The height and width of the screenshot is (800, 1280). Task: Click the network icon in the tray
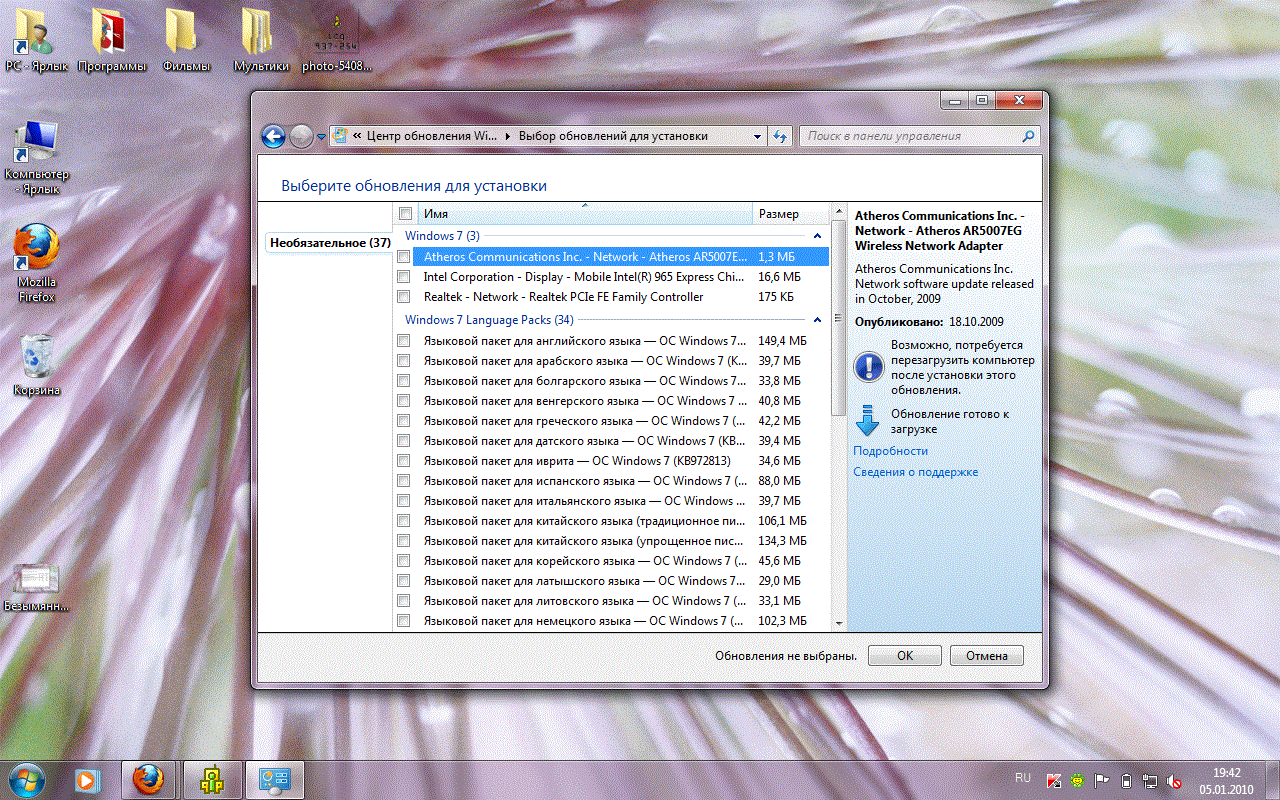point(1150,779)
